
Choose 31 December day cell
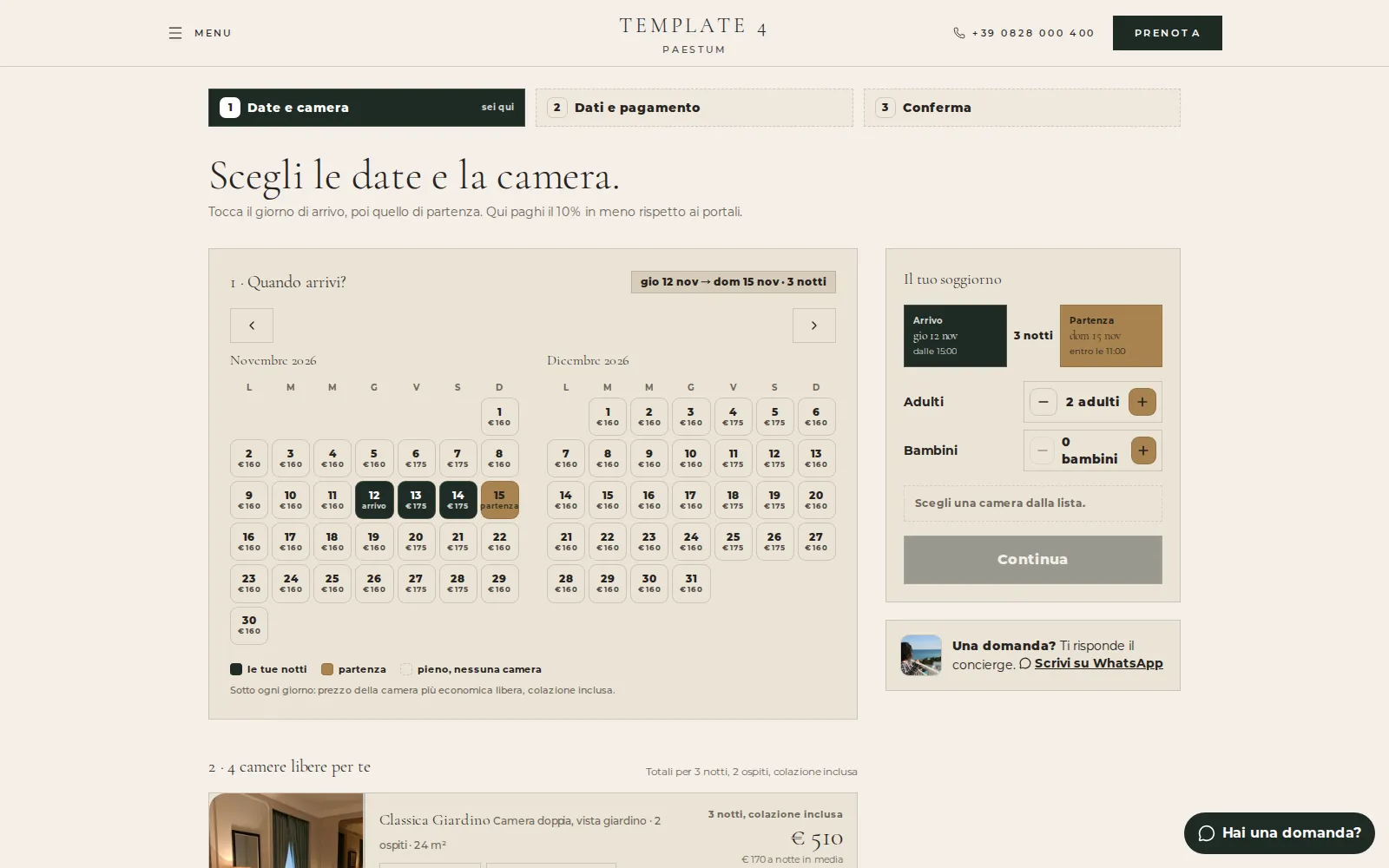point(691,583)
